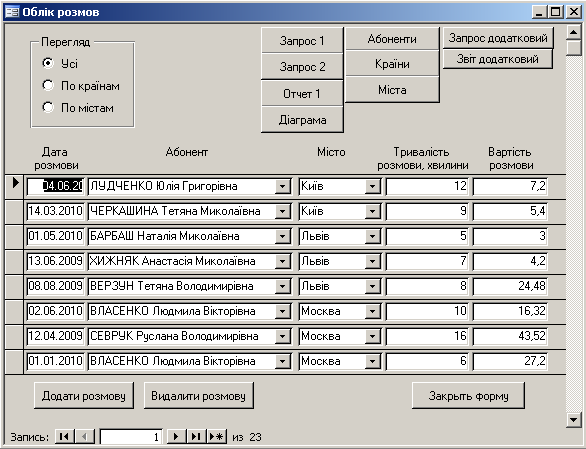Click the record number input field

point(131,436)
